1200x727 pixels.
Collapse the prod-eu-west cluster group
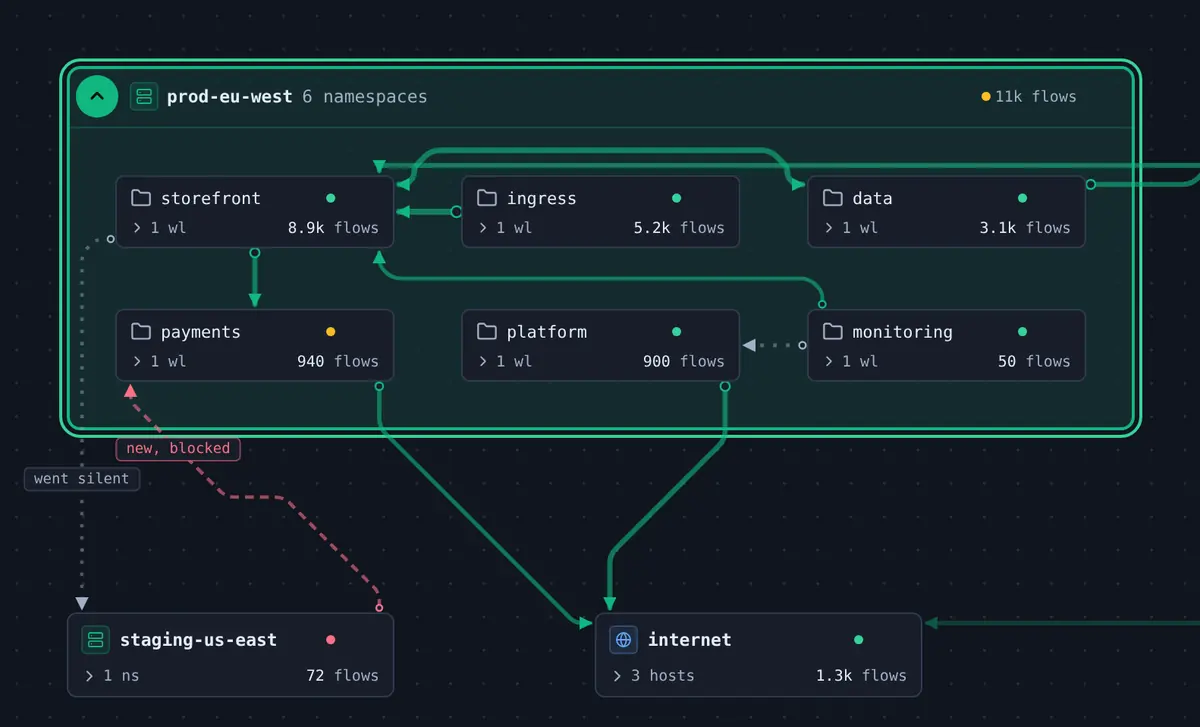tap(97, 97)
